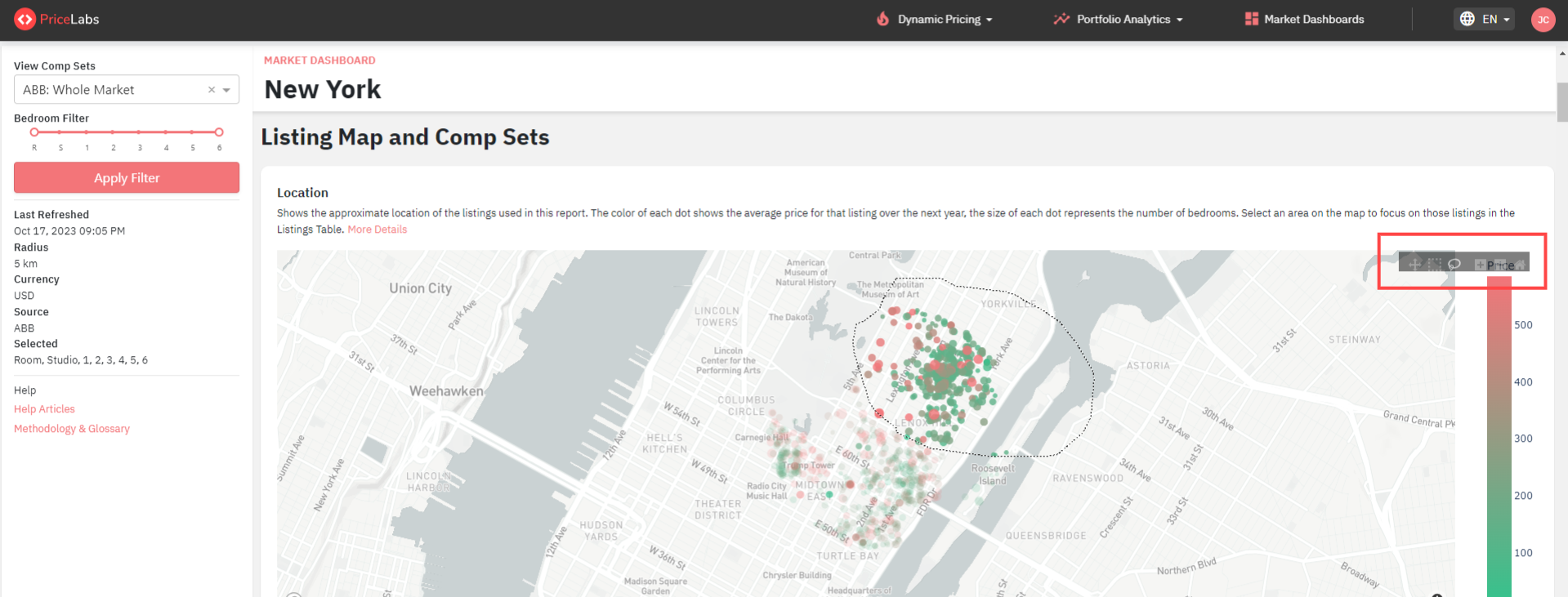Image resolution: width=1568 pixels, height=597 pixels.
Task: Zoom in on the map with plus icon
Action: point(1480,264)
